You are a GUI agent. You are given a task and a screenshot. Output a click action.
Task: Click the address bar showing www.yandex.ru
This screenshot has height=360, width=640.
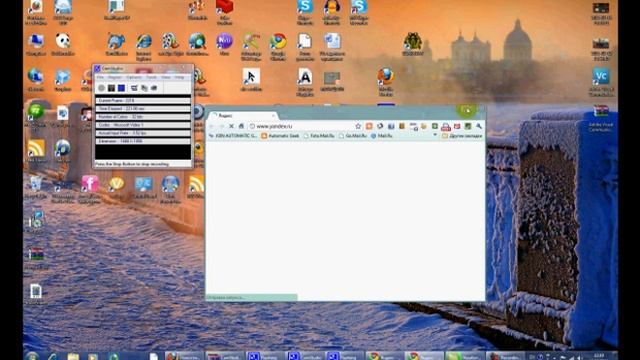coord(305,127)
